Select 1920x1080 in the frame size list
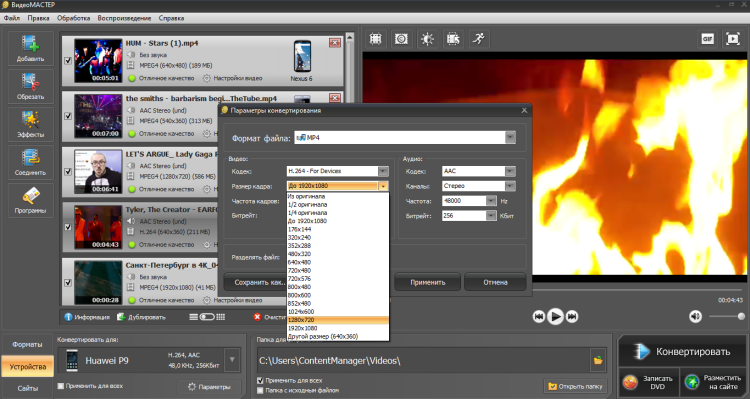The width and height of the screenshot is (750, 399). (338, 328)
